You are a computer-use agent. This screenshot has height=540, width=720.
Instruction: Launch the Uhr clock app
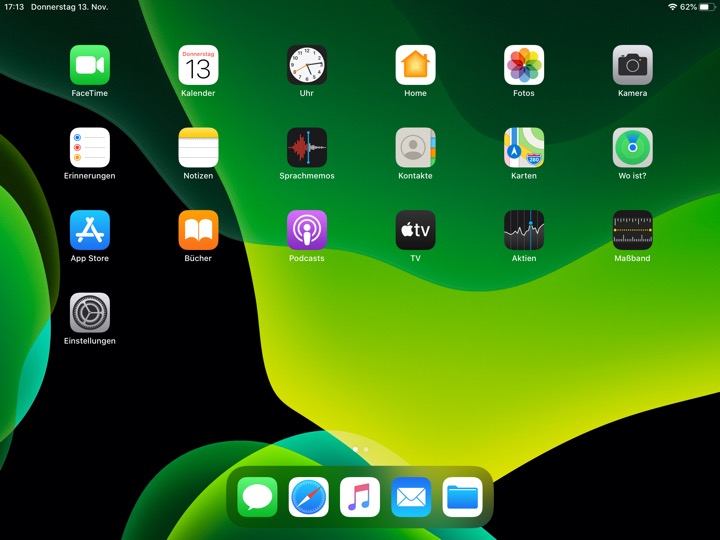tap(307, 65)
